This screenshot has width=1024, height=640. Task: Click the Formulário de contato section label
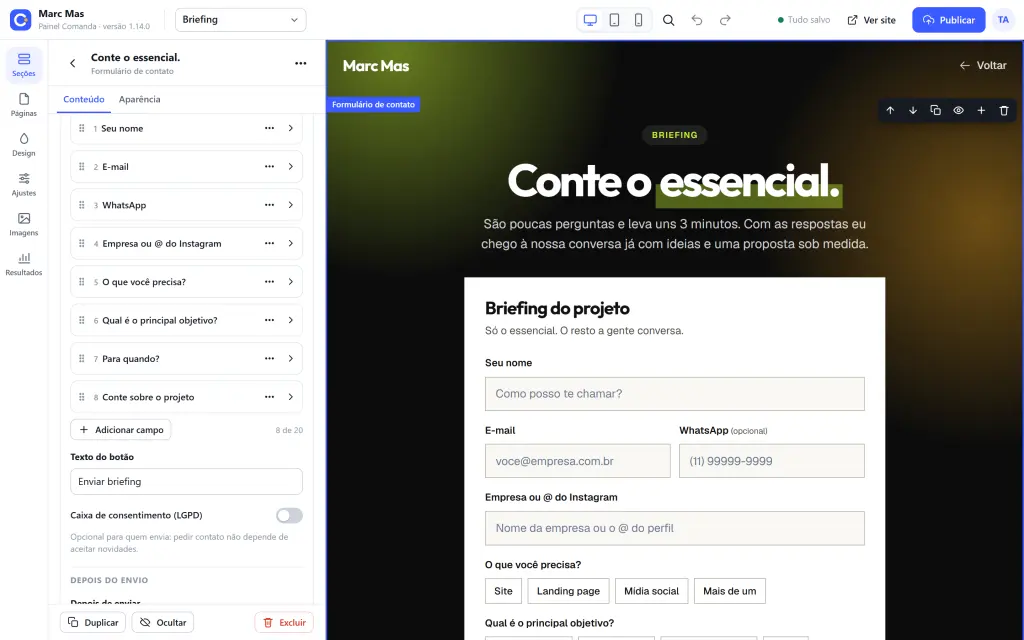tap(373, 104)
